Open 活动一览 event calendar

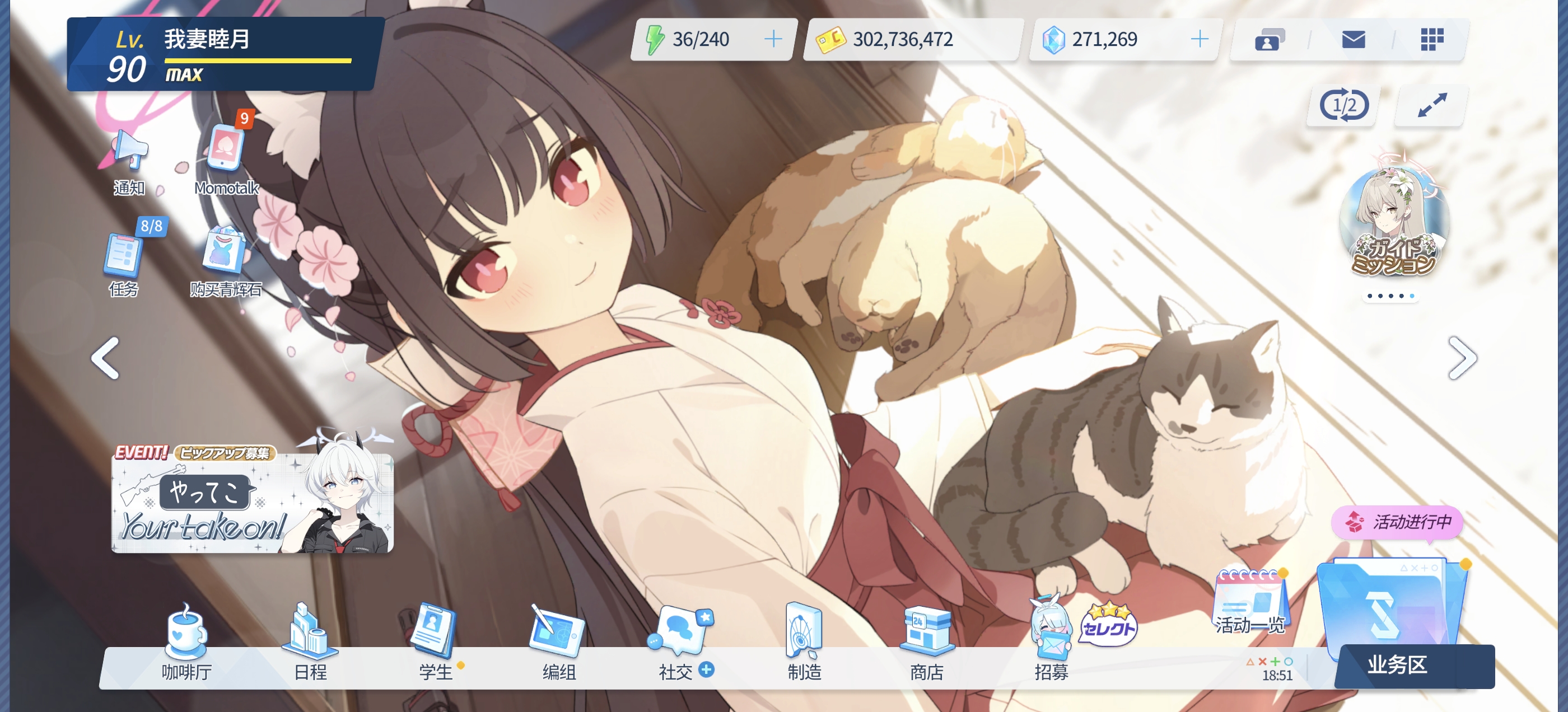(x=1250, y=602)
